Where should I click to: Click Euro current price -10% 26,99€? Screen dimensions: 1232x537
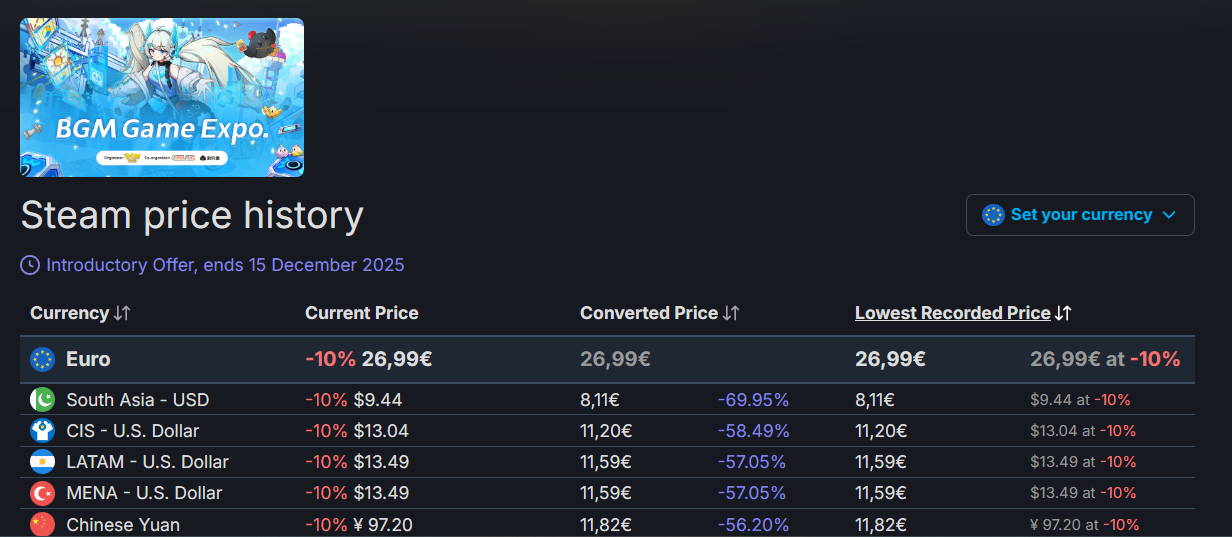pyautogui.click(x=369, y=359)
